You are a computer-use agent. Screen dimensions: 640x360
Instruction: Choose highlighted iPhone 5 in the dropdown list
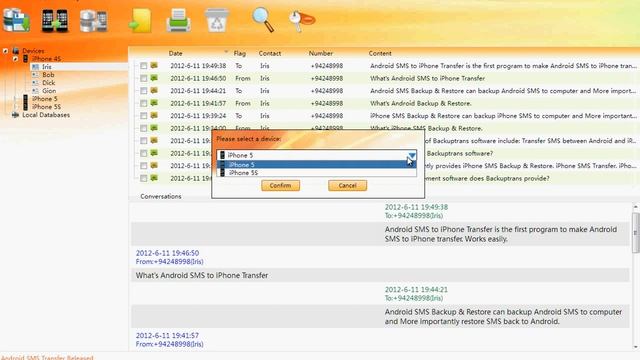pos(317,164)
